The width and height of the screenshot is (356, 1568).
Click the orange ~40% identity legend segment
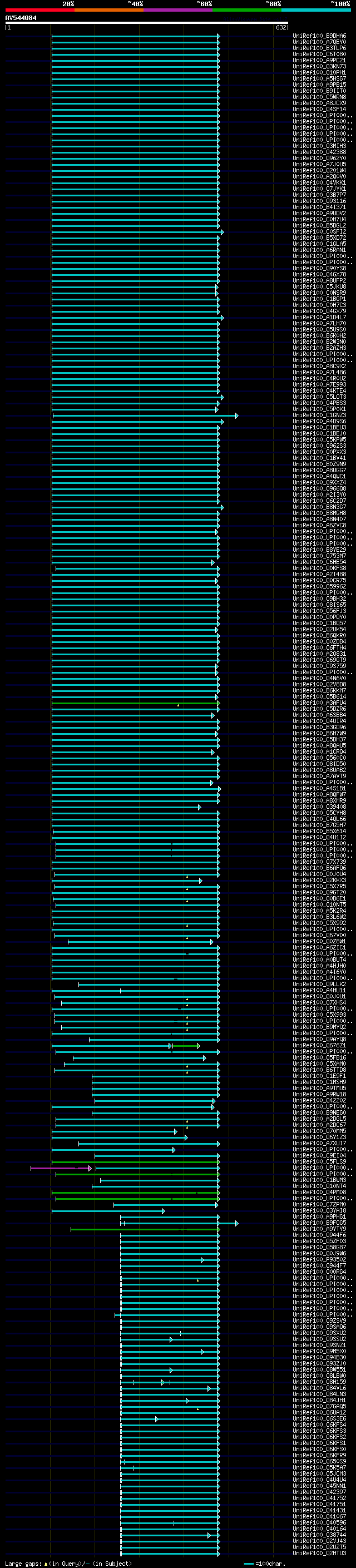(x=109, y=10)
